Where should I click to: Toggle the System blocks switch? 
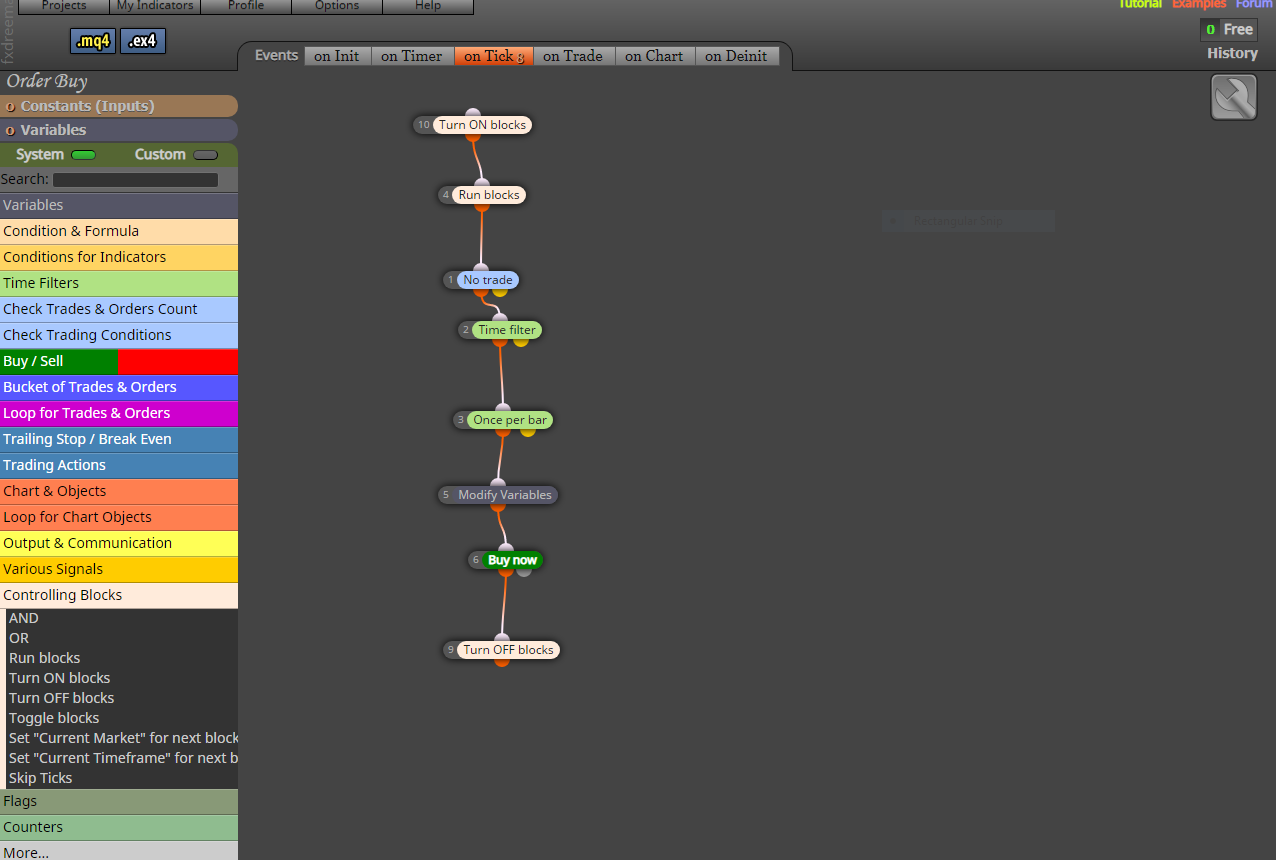(83, 155)
